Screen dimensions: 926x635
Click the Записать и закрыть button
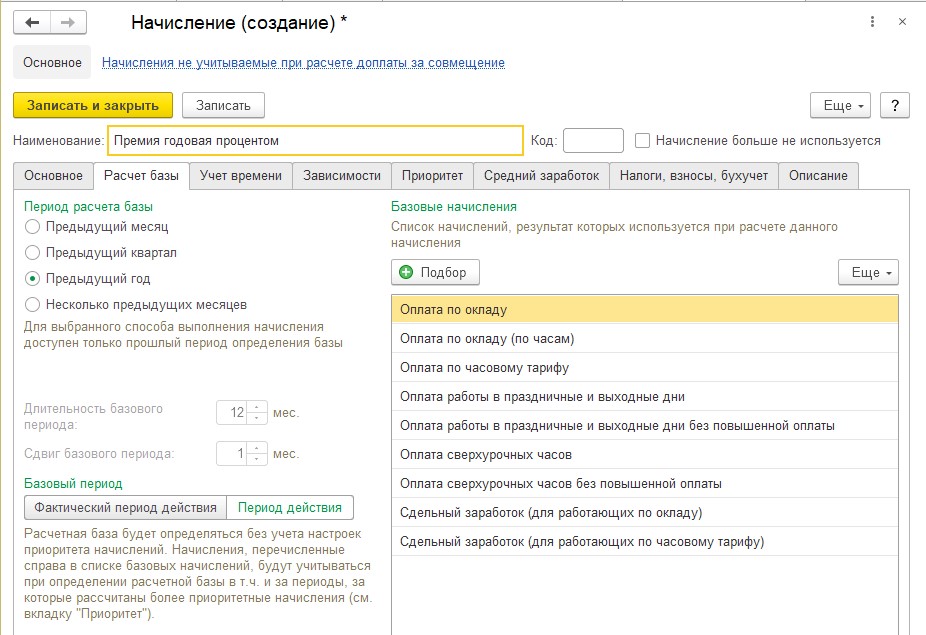tap(93, 106)
